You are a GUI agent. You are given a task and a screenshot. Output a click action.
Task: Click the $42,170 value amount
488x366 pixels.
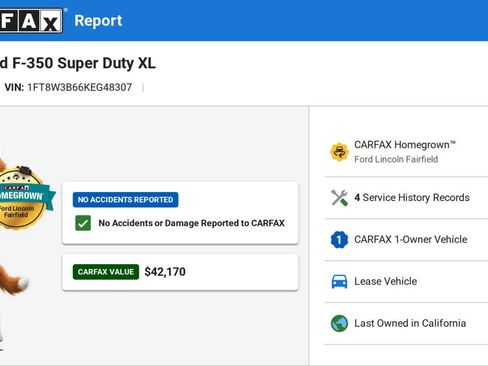165,272
